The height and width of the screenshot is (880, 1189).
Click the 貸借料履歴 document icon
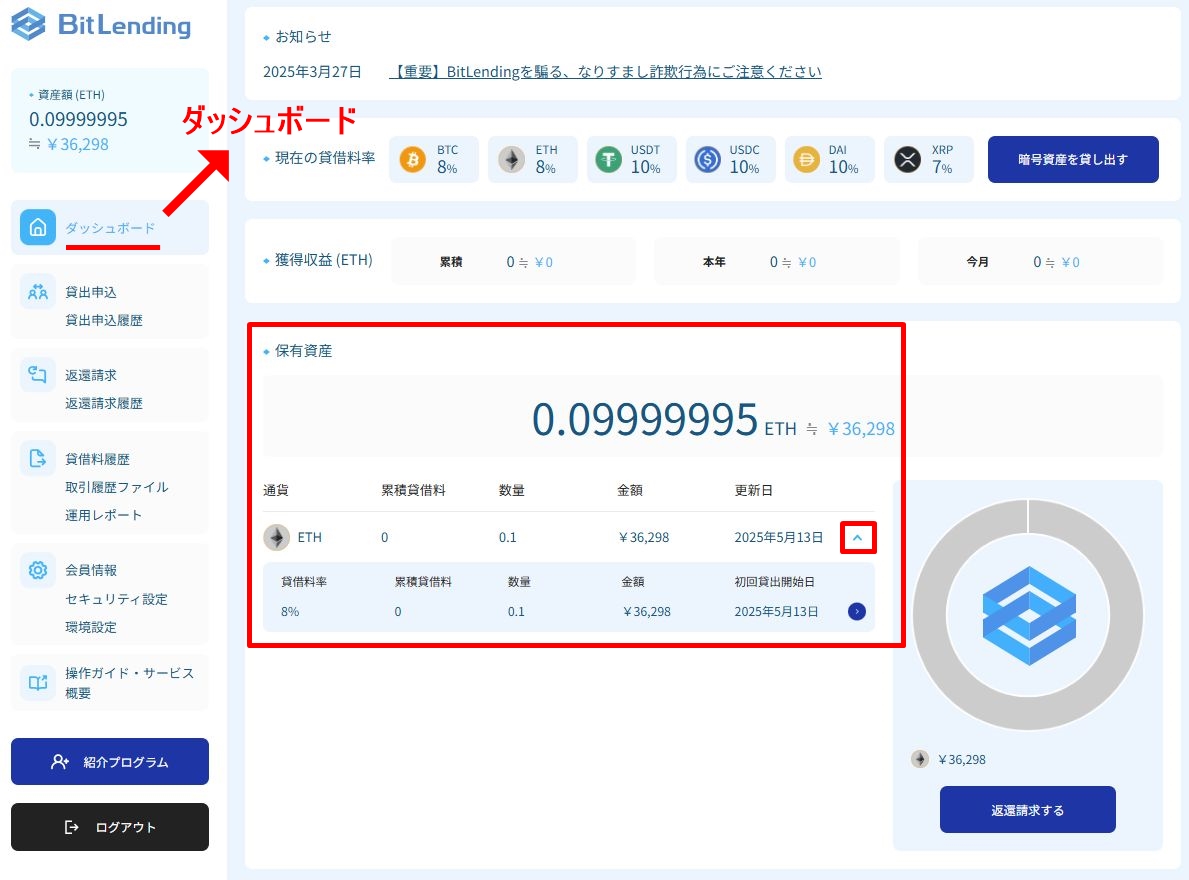click(x=38, y=458)
